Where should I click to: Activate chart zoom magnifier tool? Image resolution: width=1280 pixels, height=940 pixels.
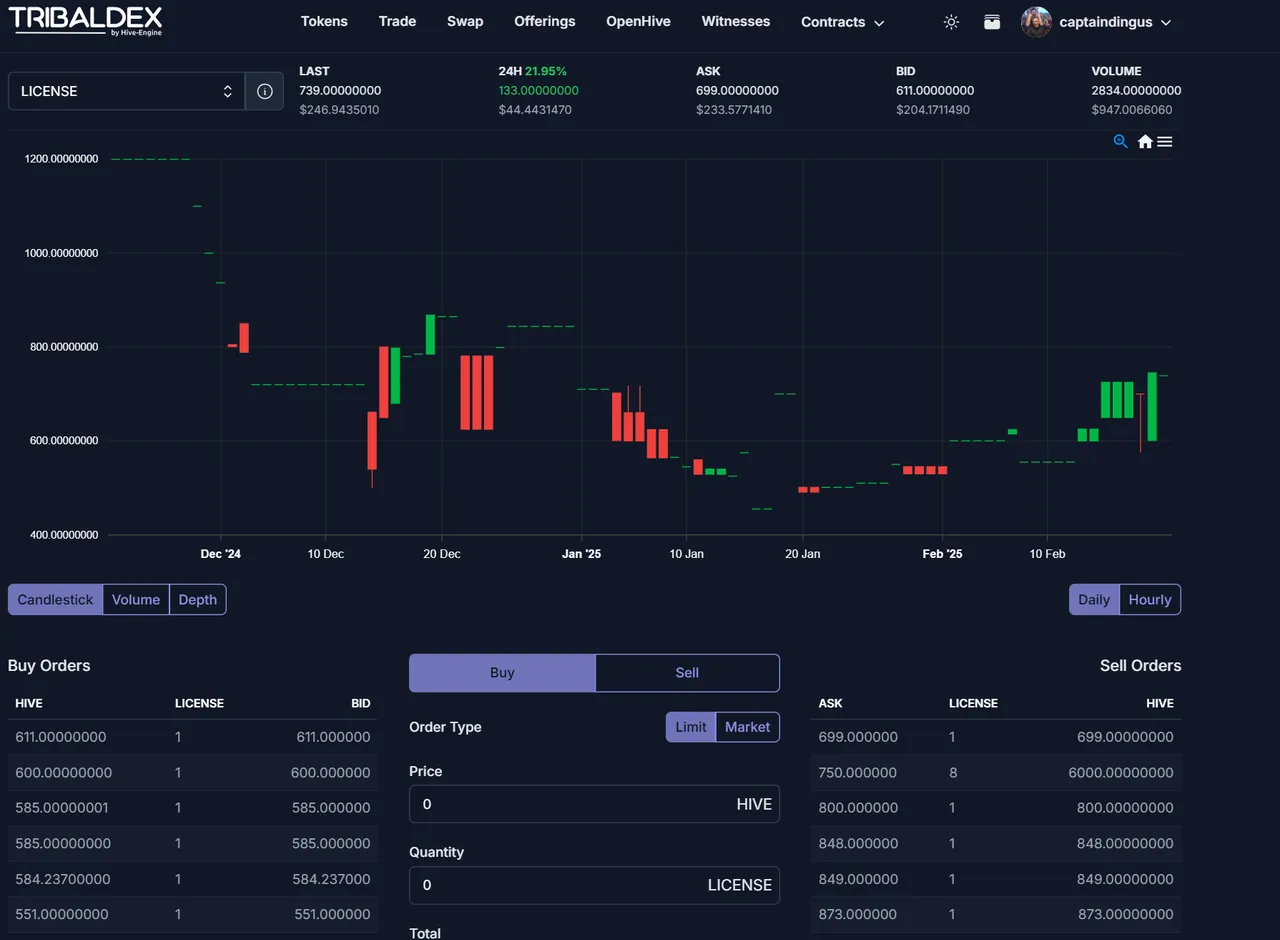point(1121,142)
